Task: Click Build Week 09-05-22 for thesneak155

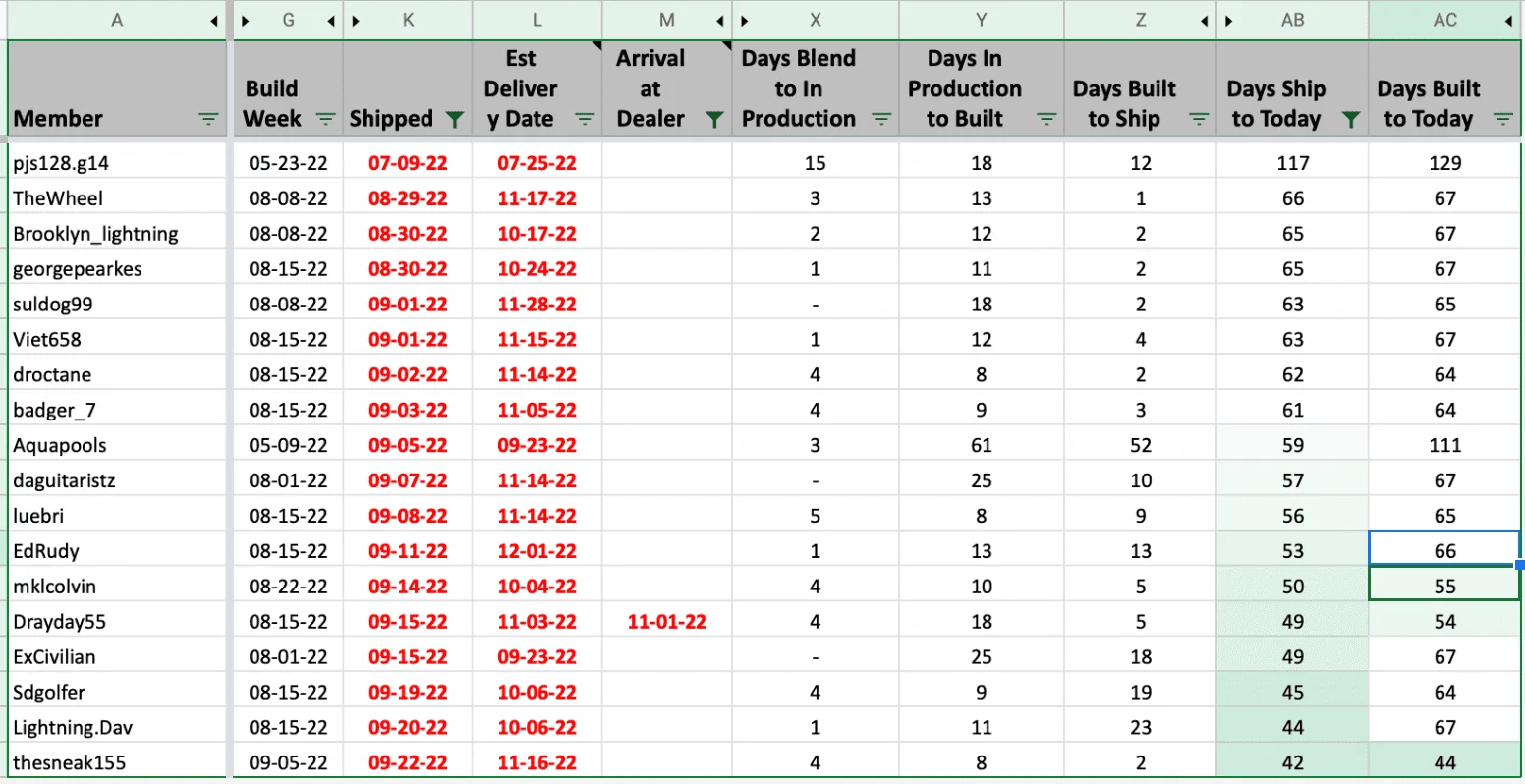Action: click(x=288, y=763)
